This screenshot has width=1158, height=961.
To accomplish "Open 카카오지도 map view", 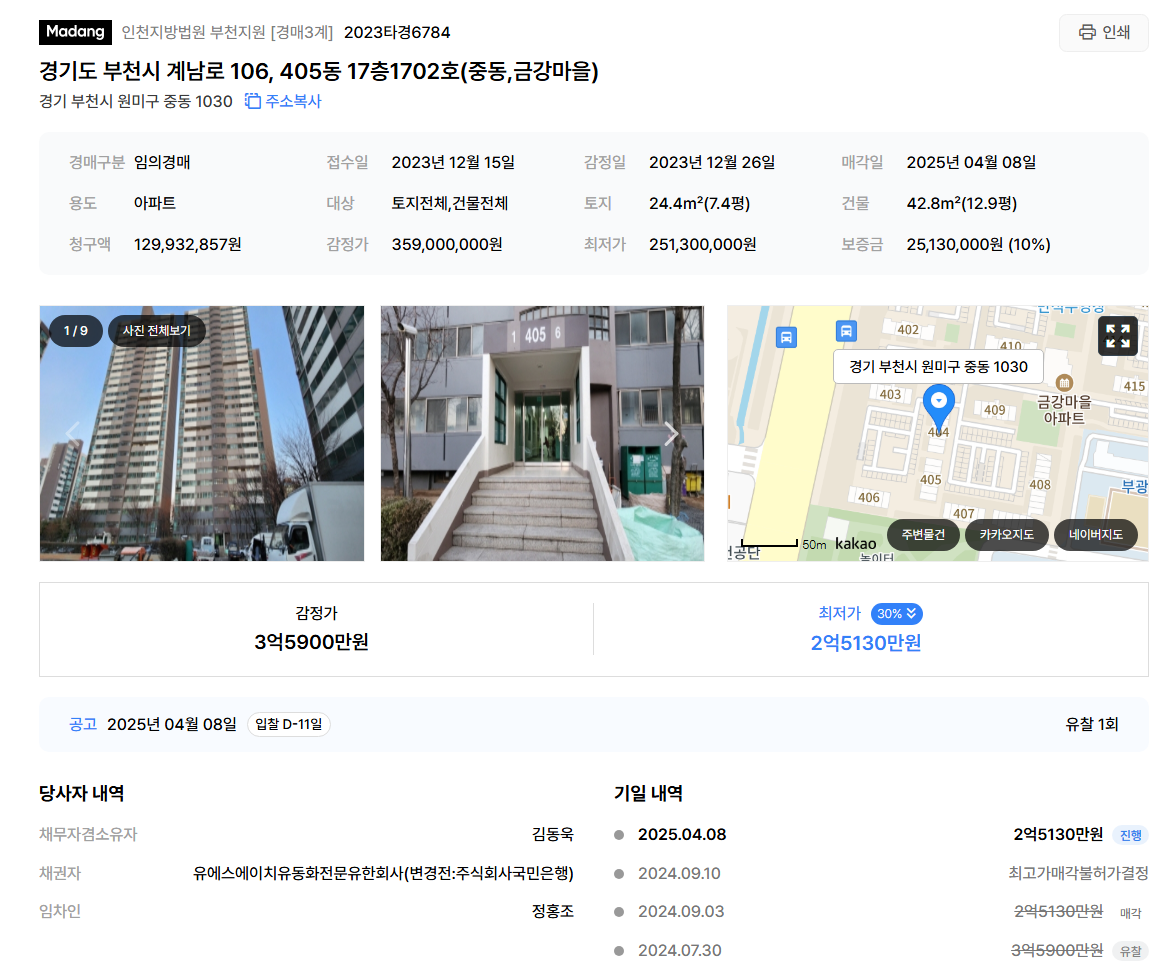I will (1007, 534).
